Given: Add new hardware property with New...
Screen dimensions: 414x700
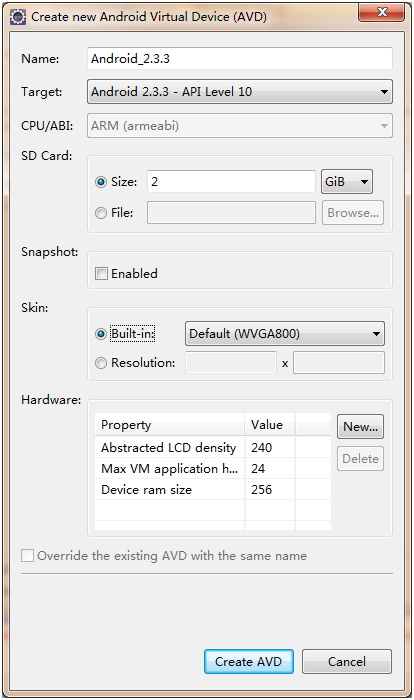Looking at the screenshot, I should [x=360, y=427].
